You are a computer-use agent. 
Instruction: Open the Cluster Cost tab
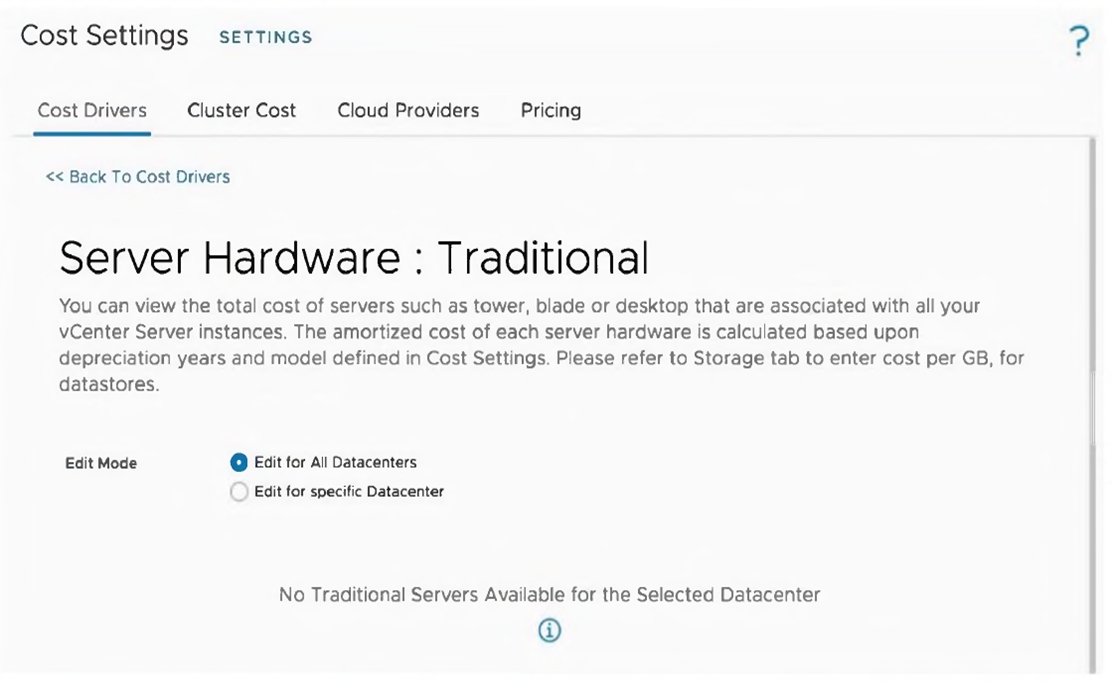(241, 110)
